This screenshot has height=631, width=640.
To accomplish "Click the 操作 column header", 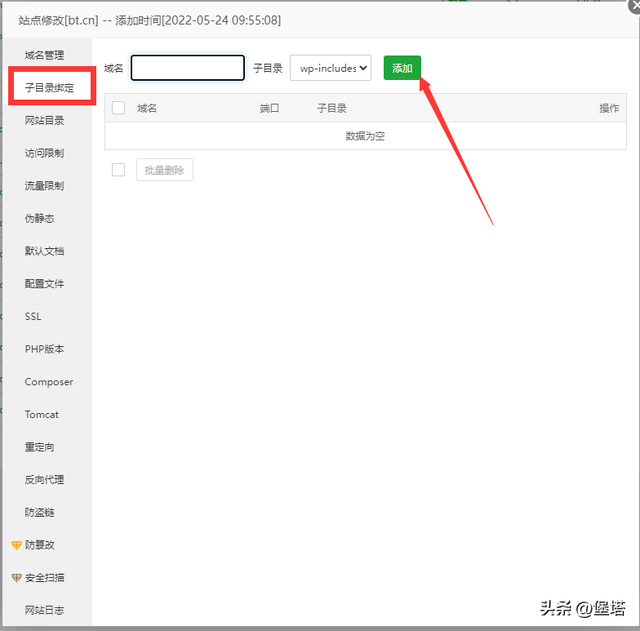I will click(609, 108).
